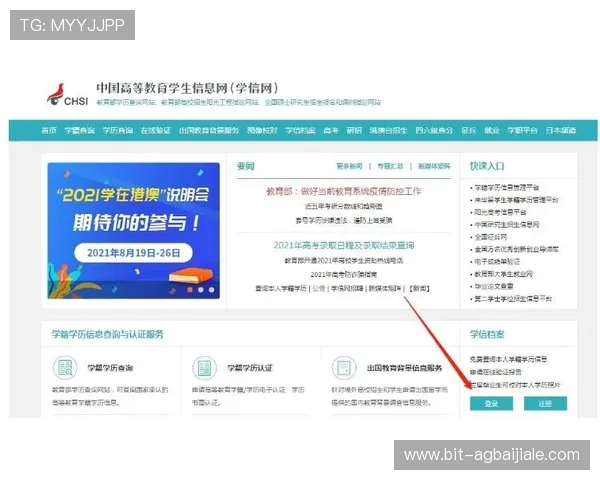The image size is (600, 480).
Task: Click 免费查询本人学籍学历信息 text
Action: (509, 359)
